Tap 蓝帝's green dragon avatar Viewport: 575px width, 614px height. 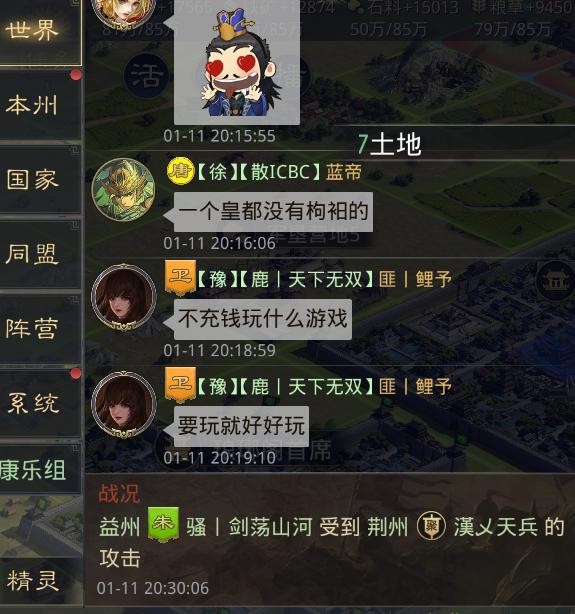pyautogui.click(x=123, y=190)
